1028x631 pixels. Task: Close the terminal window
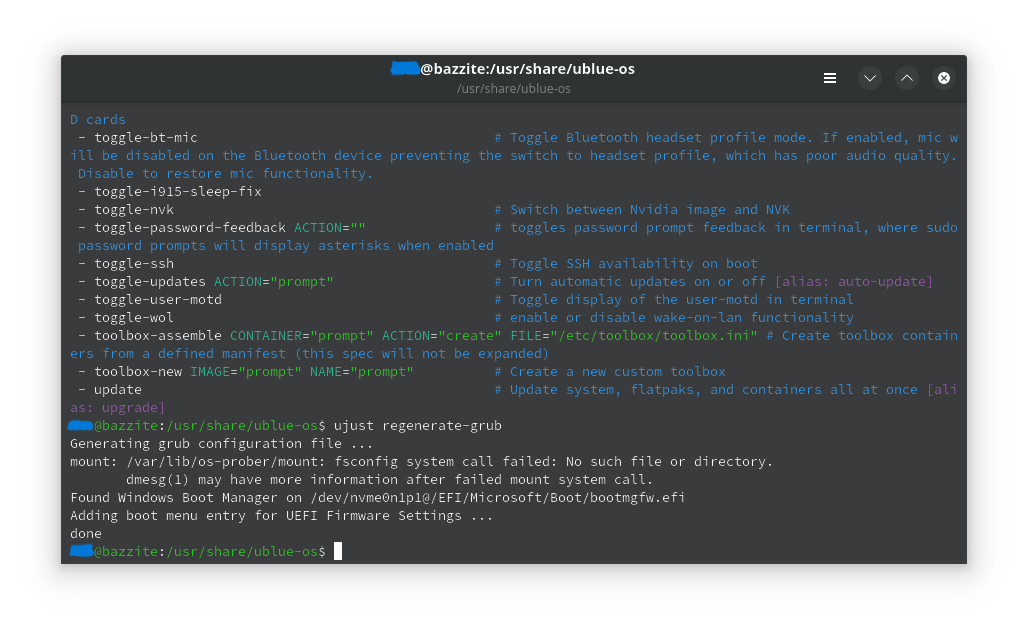click(x=943, y=78)
